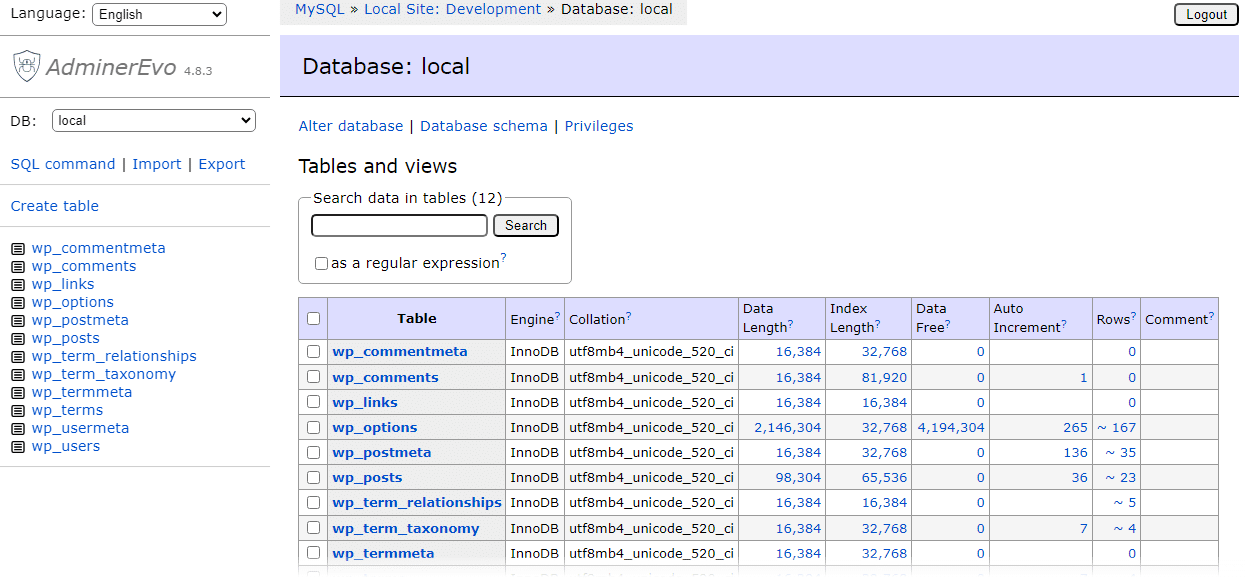Click the select-data icon beside wp_links in sidebar
Image resolution: width=1245 pixels, height=578 pixels.
tap(17, 285)
